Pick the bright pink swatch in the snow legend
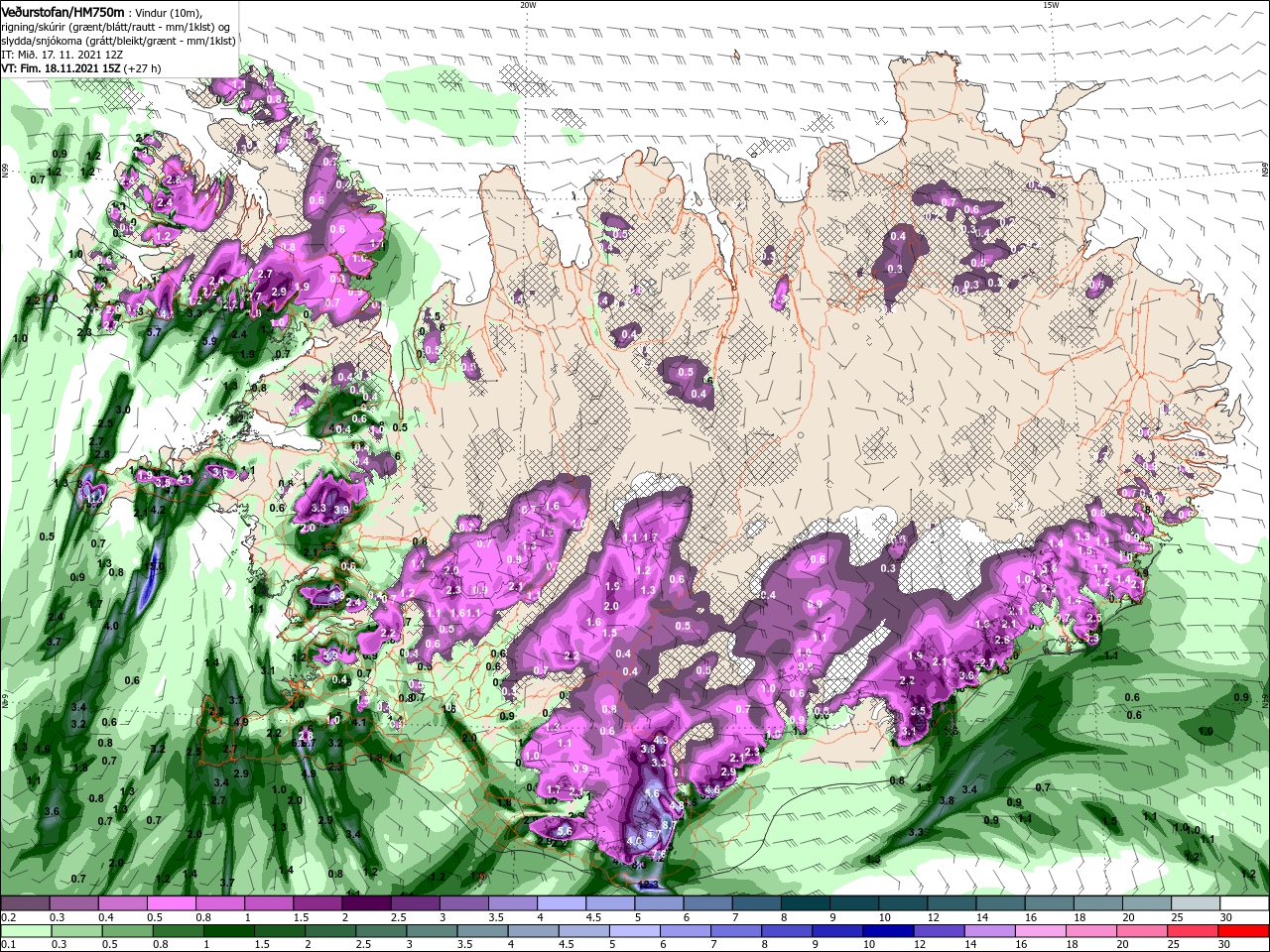The height and width of the screenshot is (952, 1270). pyautogui.click(x=172, y=902)
